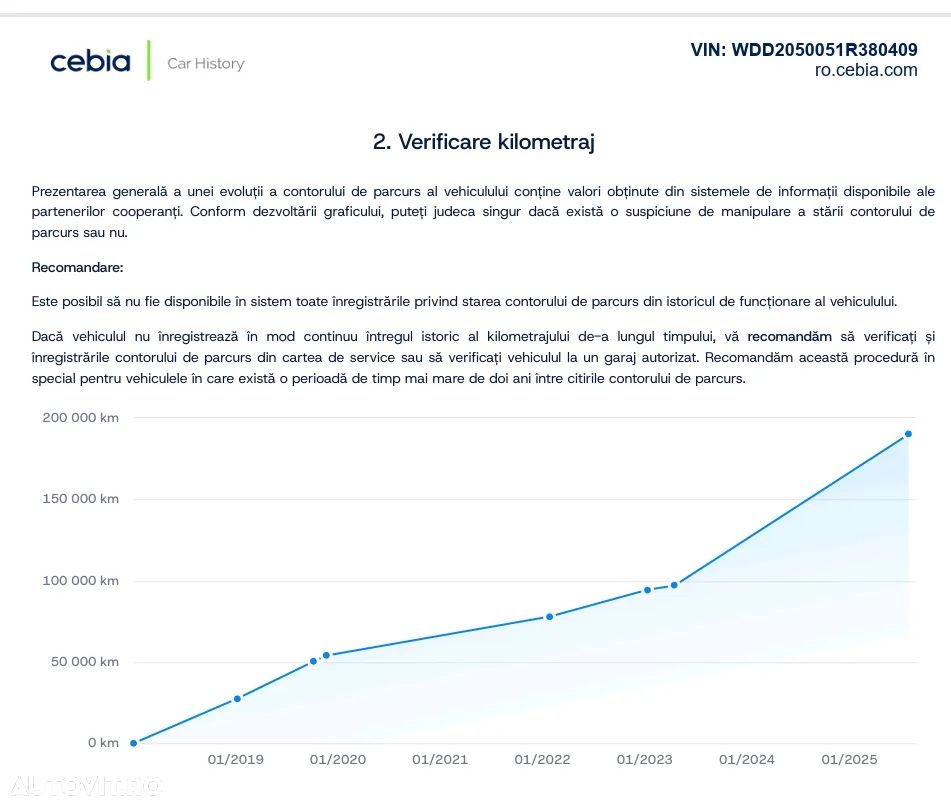Open the ro.cebia.com link
This screenshot has width=951, height=806.
865,70
